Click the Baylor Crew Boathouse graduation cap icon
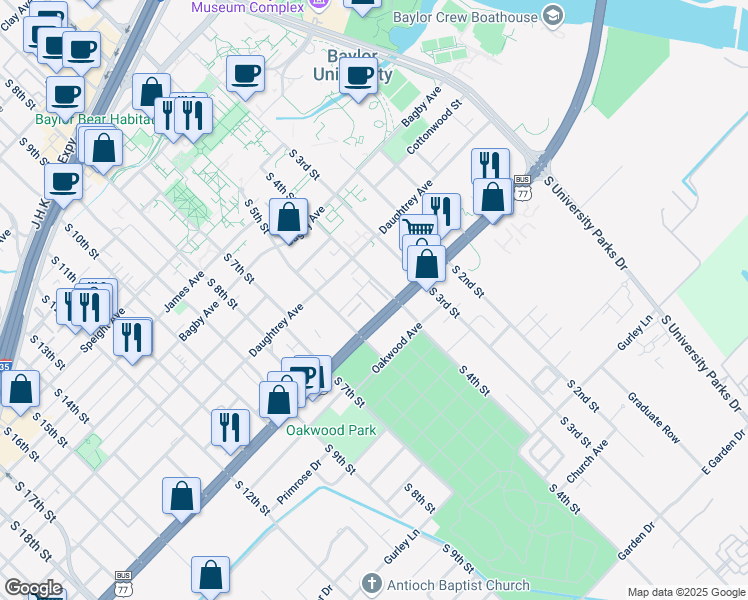Screen dimensions: 748x600 tap(553, 16)
